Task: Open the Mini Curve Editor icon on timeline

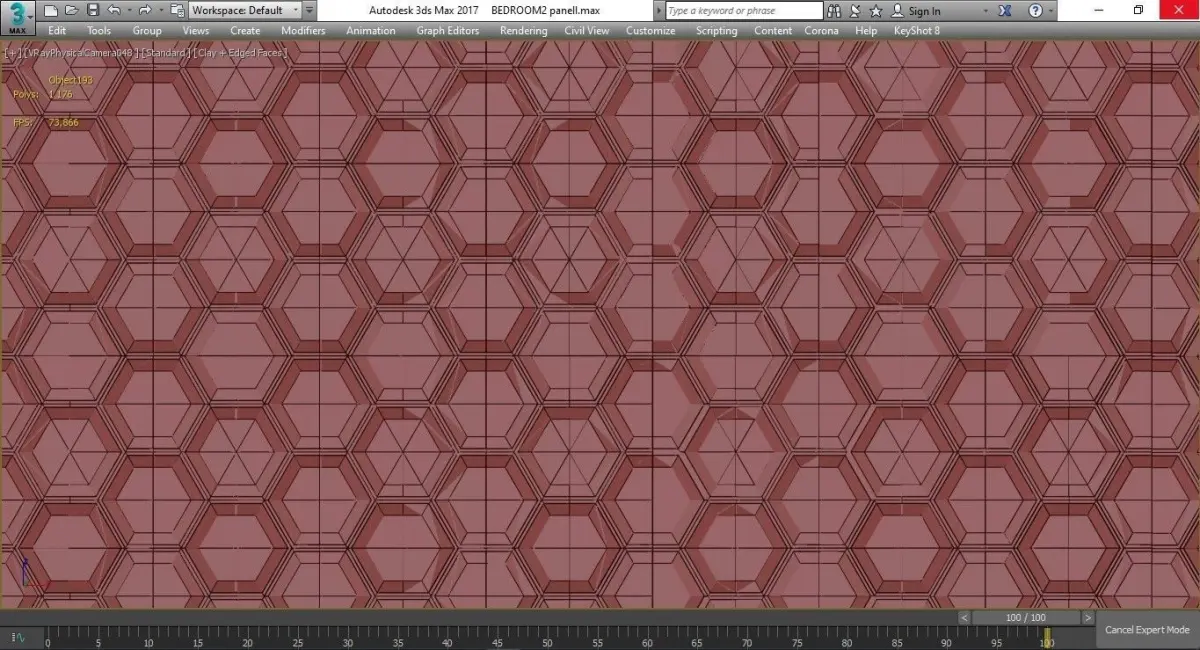Action: tap(18, 637)
